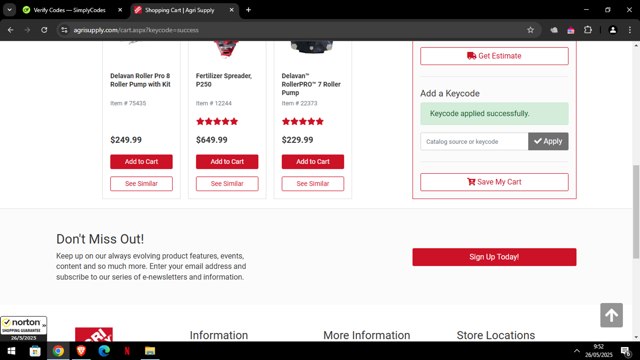Click star rating of RollerPRO 7 Roller Pump
This screenshot has width=640, height=360.
click(302, 121)
